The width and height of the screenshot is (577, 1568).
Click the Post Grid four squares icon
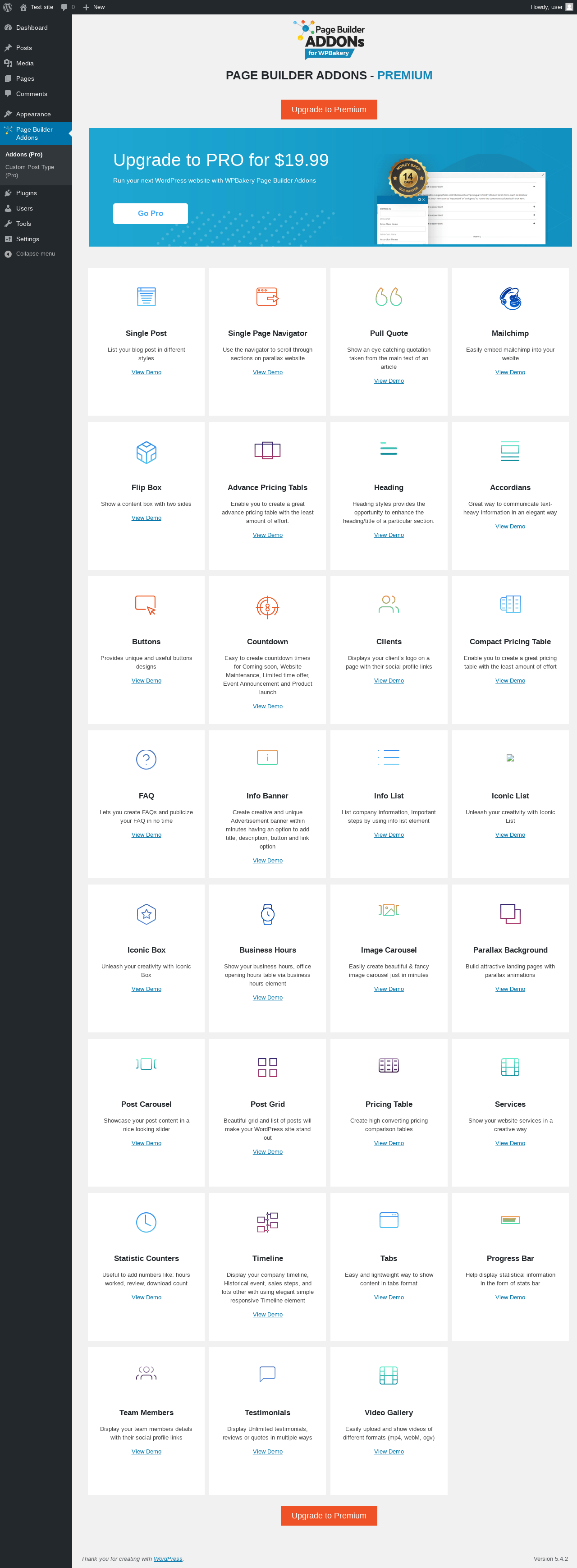click(267, 1068)
